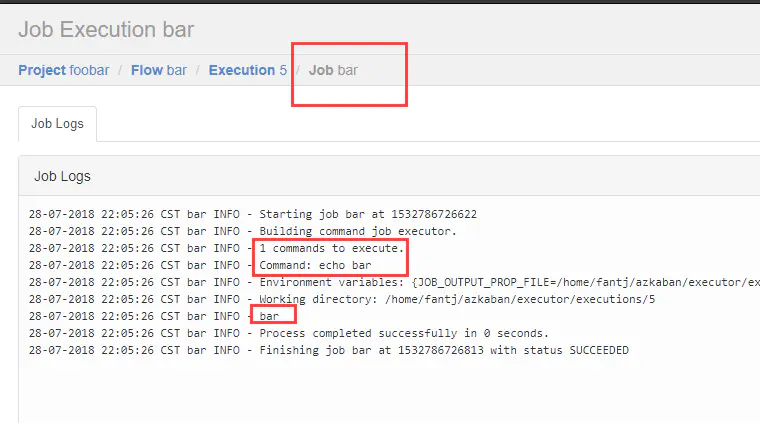
Task: Open the Execution 5 breadcrumb link
Action: pyautogui.click(x=248, y=70)
